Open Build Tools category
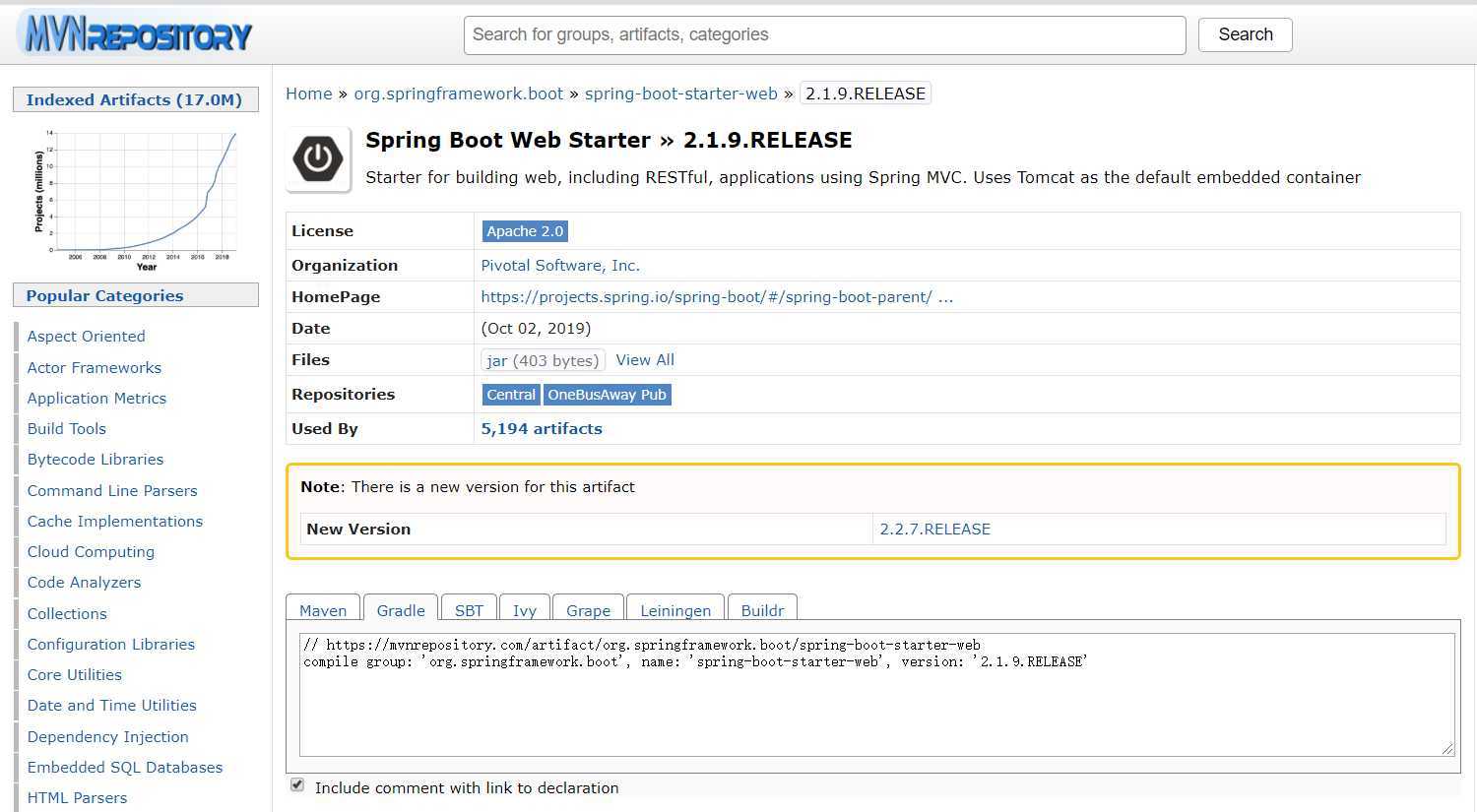 67,429
